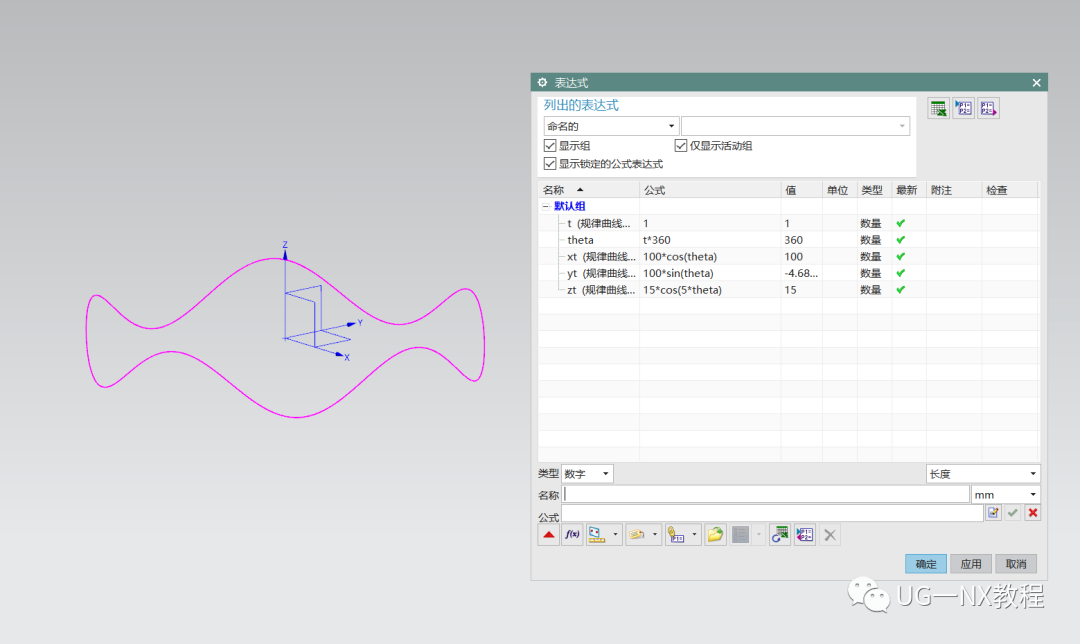Open the f(x) functions icon
The width and height of the screenshot is (1080, 644).
(572, 534)
